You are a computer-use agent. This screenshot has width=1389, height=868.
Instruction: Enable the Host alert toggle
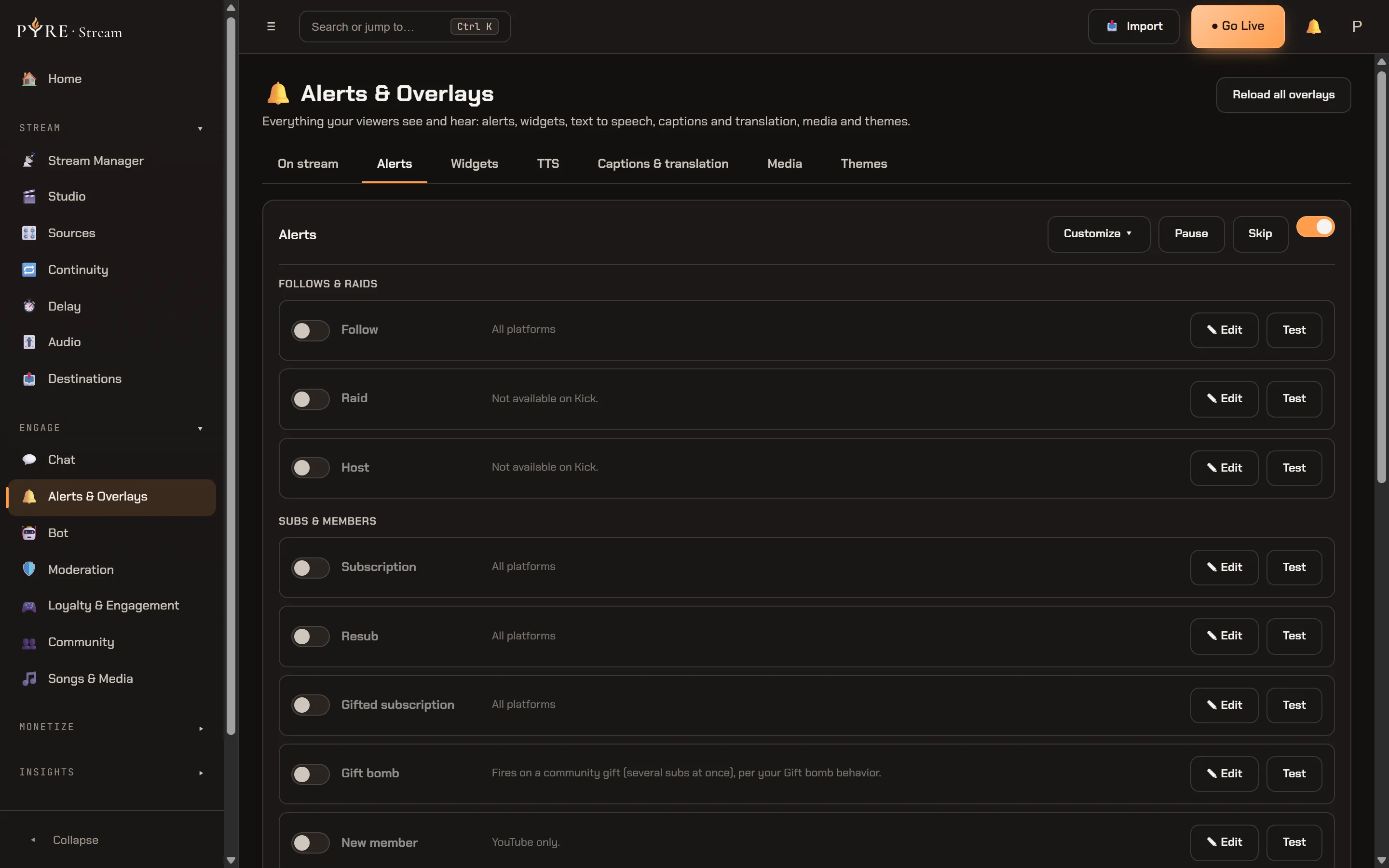pyautogui.click(x=310, y=468)
